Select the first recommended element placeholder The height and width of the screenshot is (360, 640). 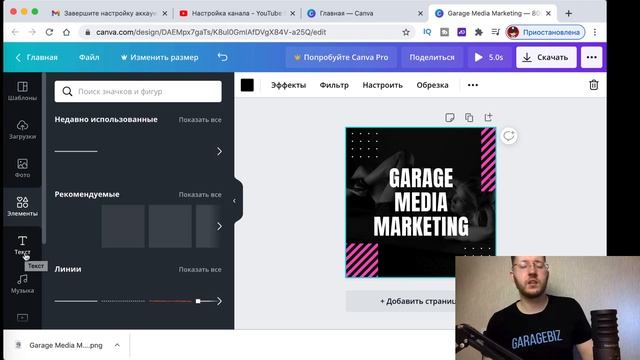click(x=123, y=226)
